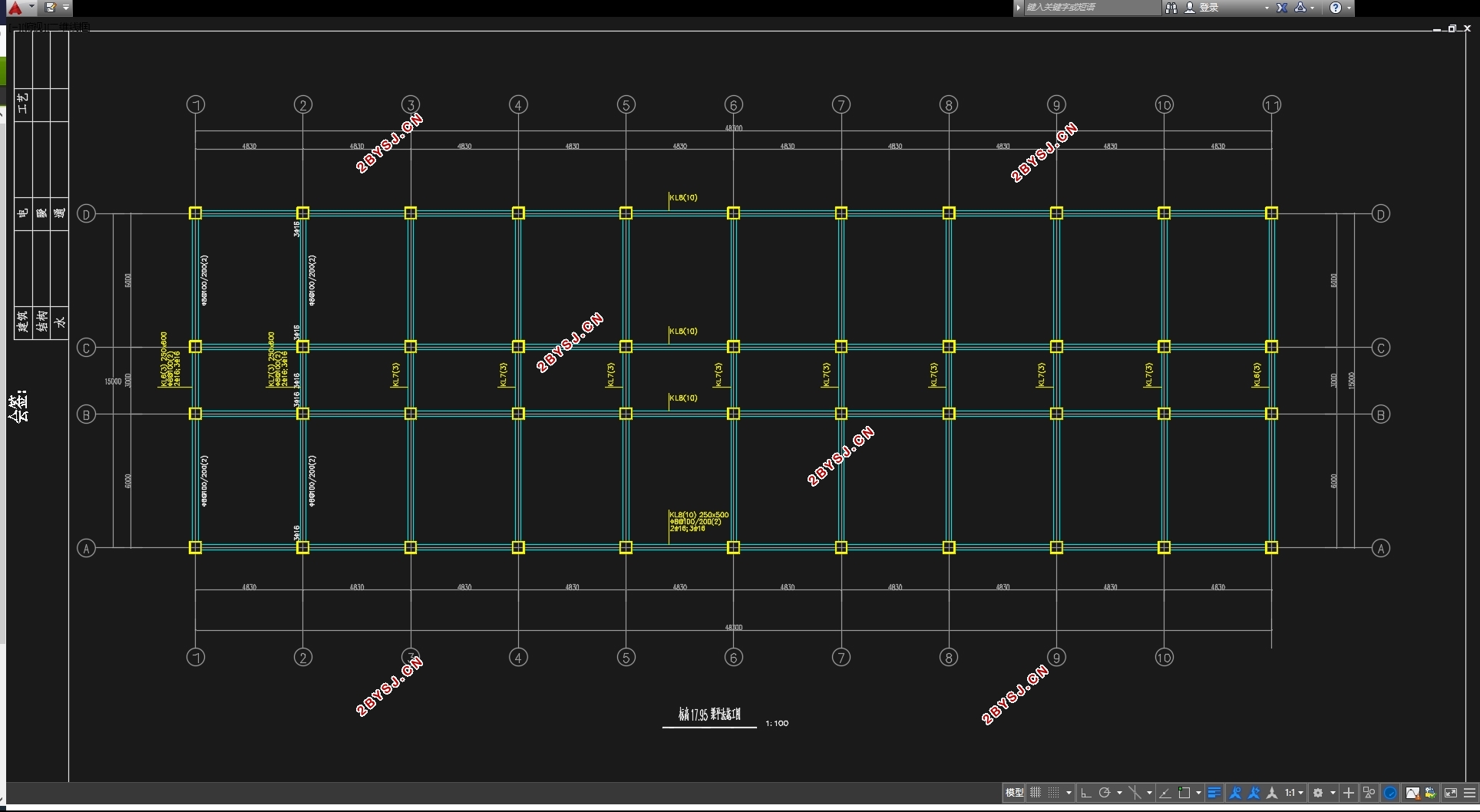
Task: Toggle polar tracking icon
Action: point(1105,793)
